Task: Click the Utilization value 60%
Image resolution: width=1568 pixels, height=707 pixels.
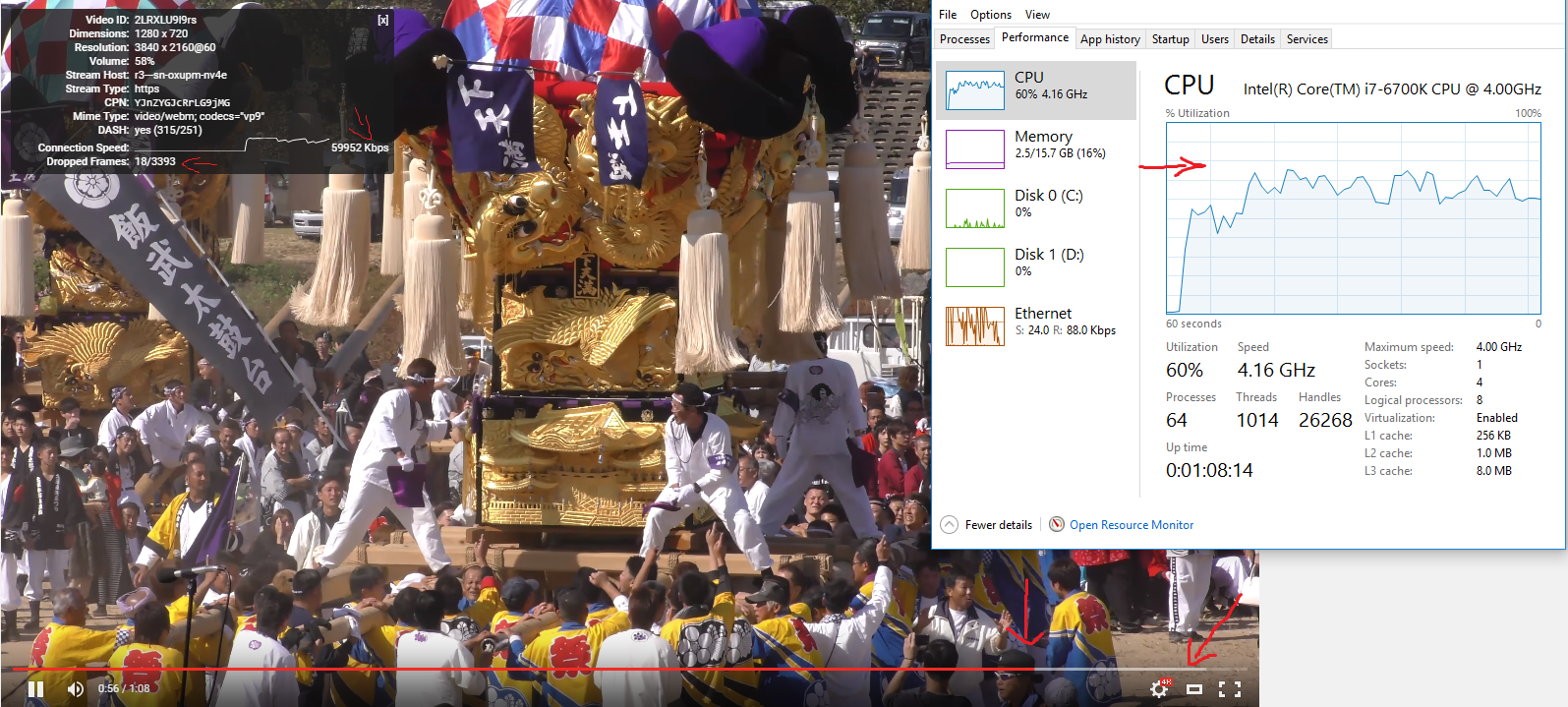Action: coord(1185,370)
